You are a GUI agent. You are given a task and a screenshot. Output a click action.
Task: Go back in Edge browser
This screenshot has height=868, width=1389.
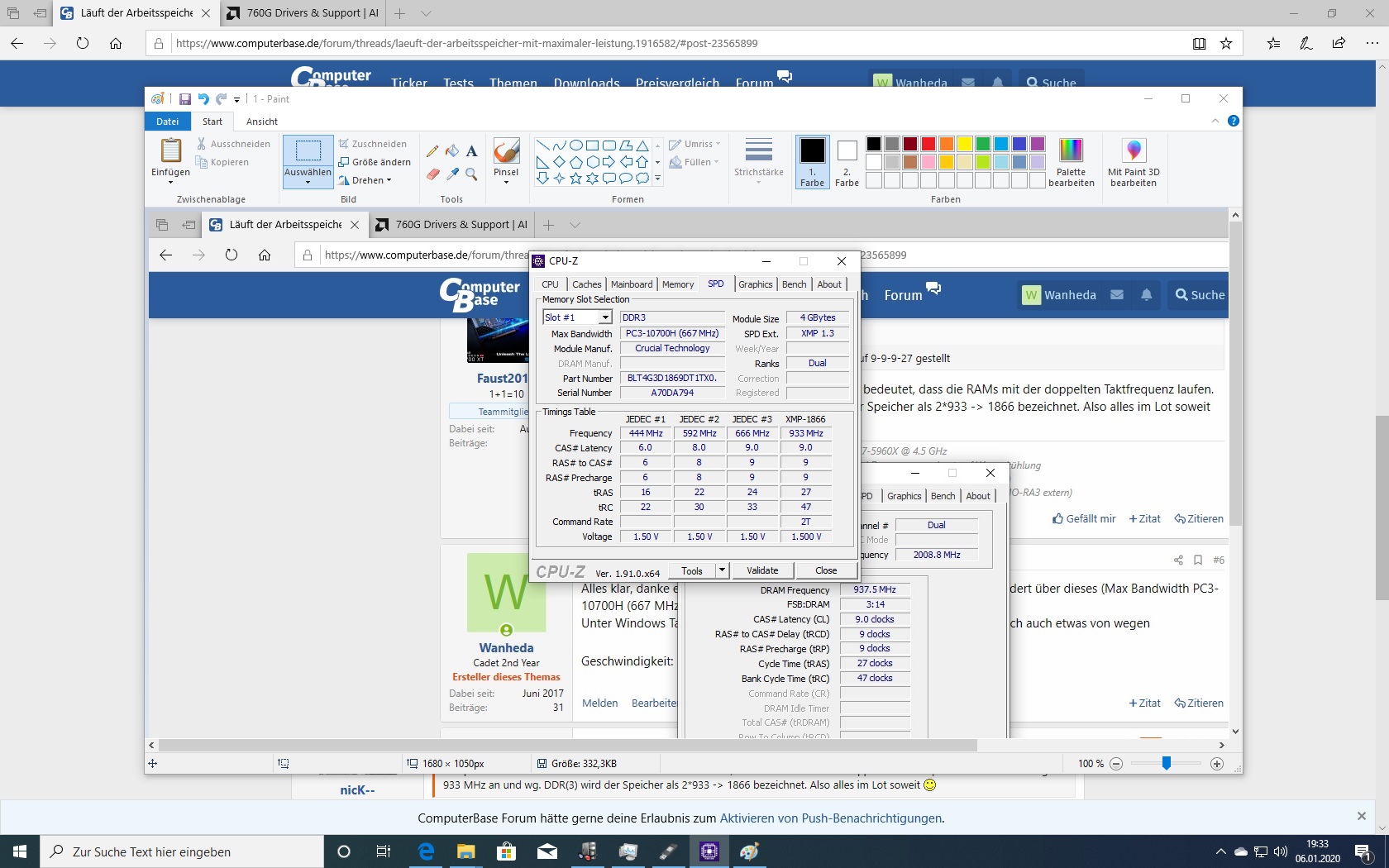pyautogui.click(x=17, y=44)
